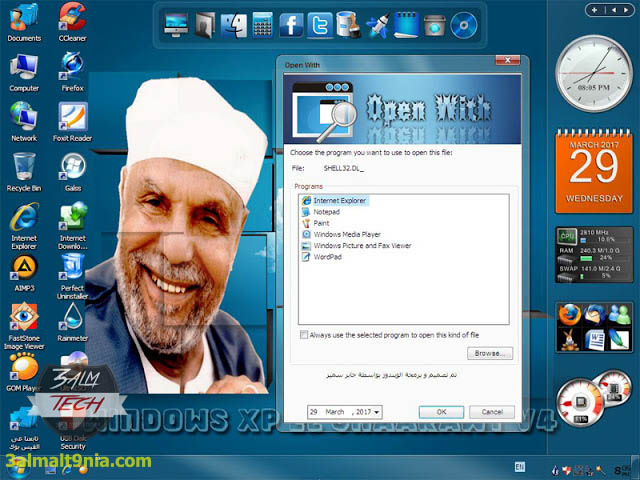Select Paint in the Programs list
The height and width of the screenshot is (480, 640).
[x=316, y=223]
